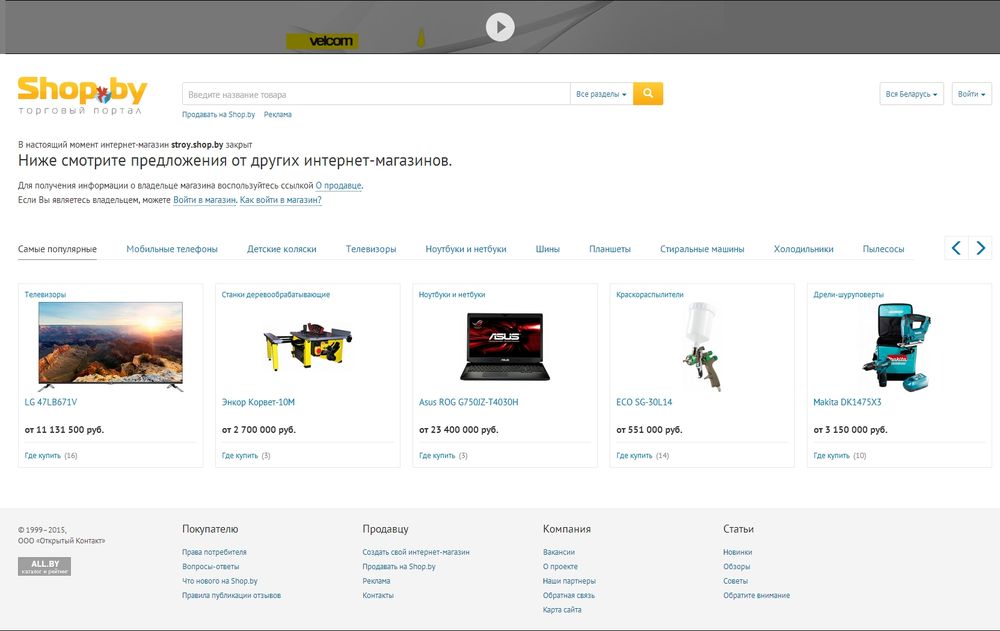This screenshot has width=1000, height=631.
Task: Click the ALL.BY catalog badge in footer
Action: click(x=45, y=567)
